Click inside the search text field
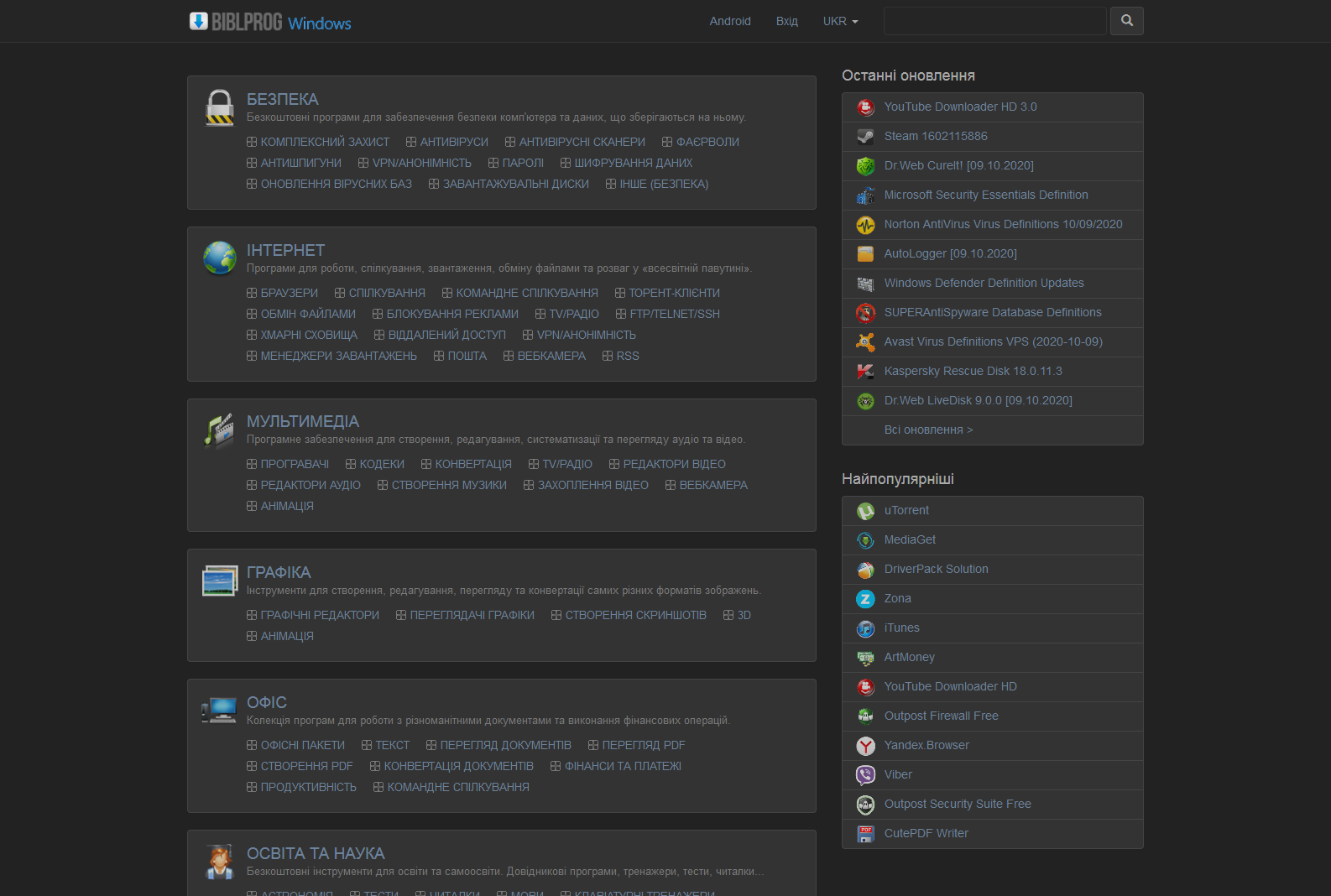 tap(995, 21)
